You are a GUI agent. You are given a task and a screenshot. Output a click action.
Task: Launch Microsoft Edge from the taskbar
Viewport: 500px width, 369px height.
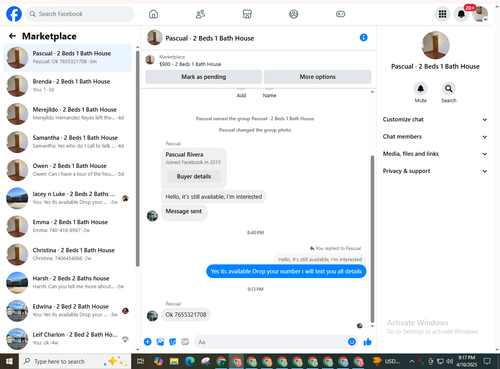click(190, 361)
